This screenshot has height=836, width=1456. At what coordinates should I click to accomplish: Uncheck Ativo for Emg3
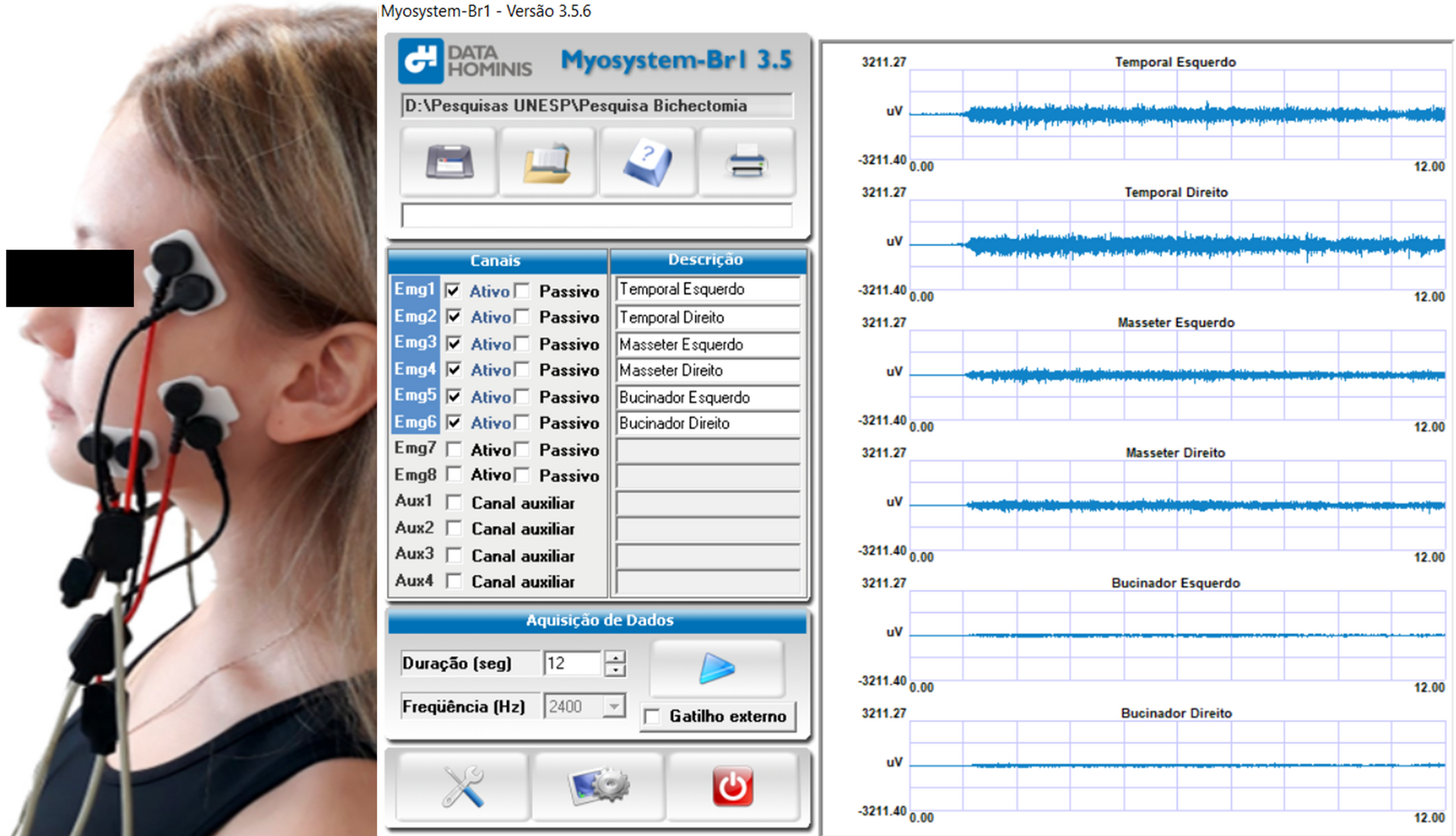coord(453,344)
